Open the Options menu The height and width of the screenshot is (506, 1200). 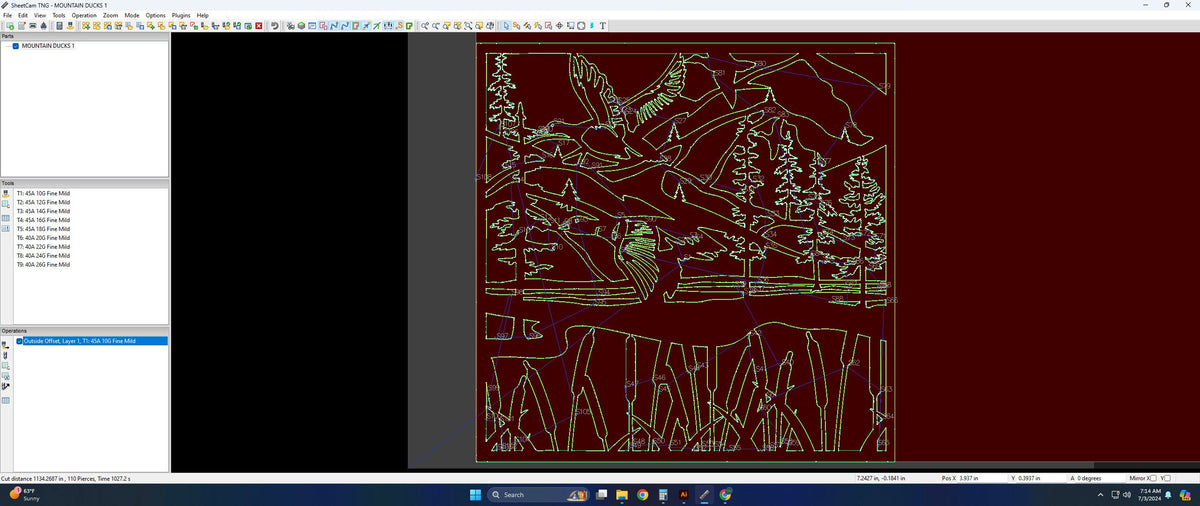(x=155, y=16)
